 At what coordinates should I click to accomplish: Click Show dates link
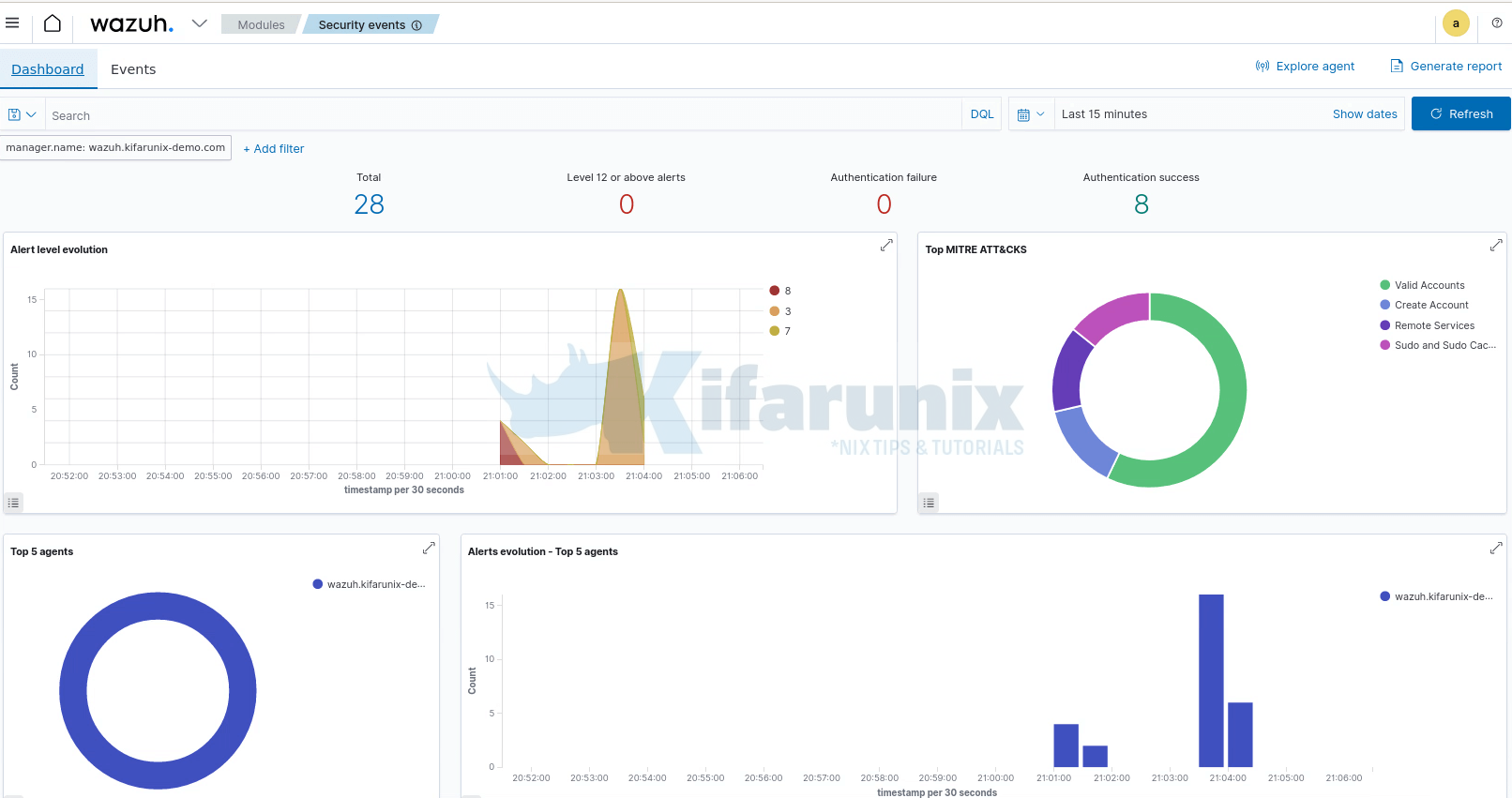(1365, 114)
